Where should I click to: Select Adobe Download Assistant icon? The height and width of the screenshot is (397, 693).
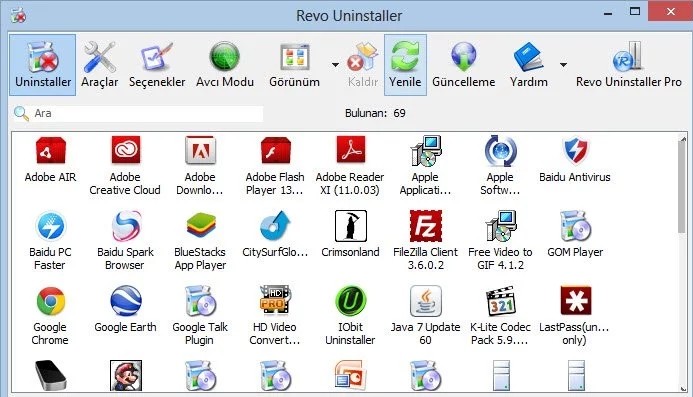[x=200, y=150]
